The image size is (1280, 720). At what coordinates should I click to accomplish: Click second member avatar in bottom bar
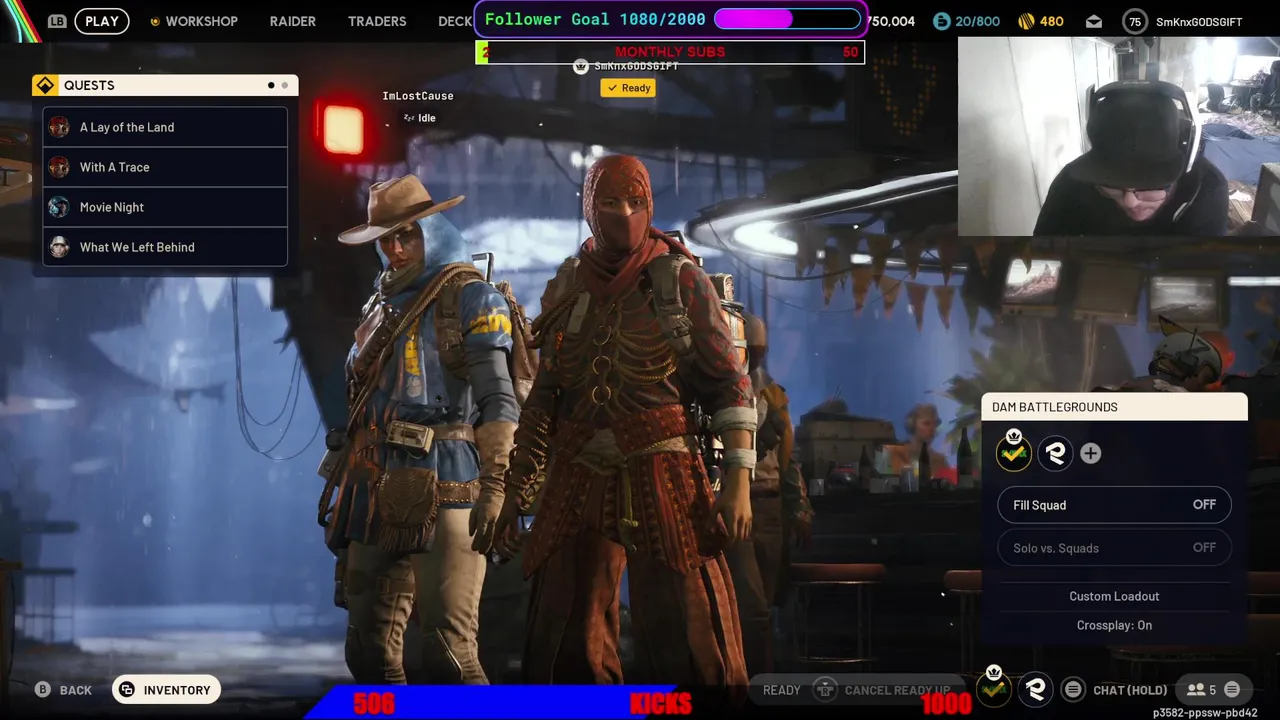(1036, 689)
